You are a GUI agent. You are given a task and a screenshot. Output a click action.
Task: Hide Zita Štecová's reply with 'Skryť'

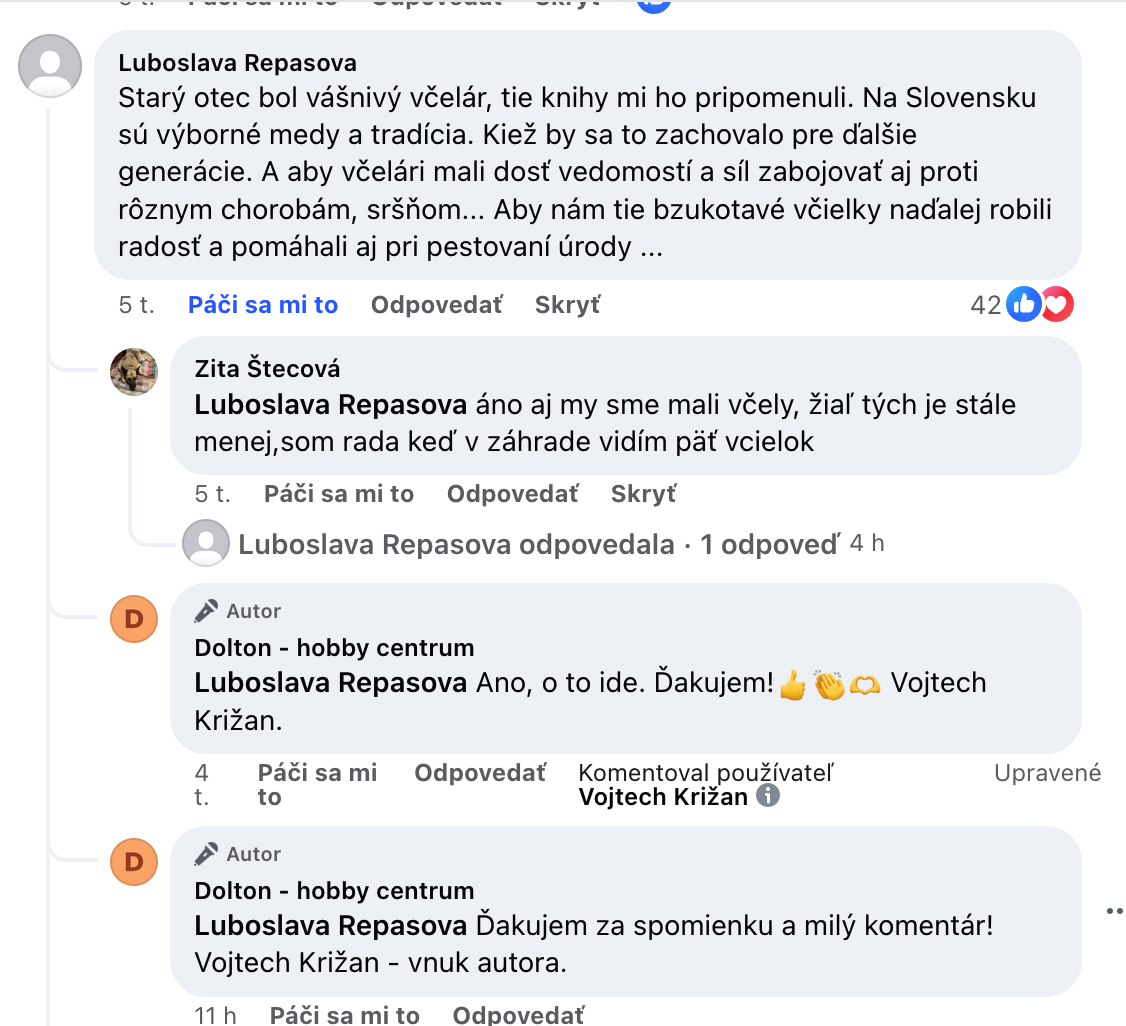(x=643, y=494)
